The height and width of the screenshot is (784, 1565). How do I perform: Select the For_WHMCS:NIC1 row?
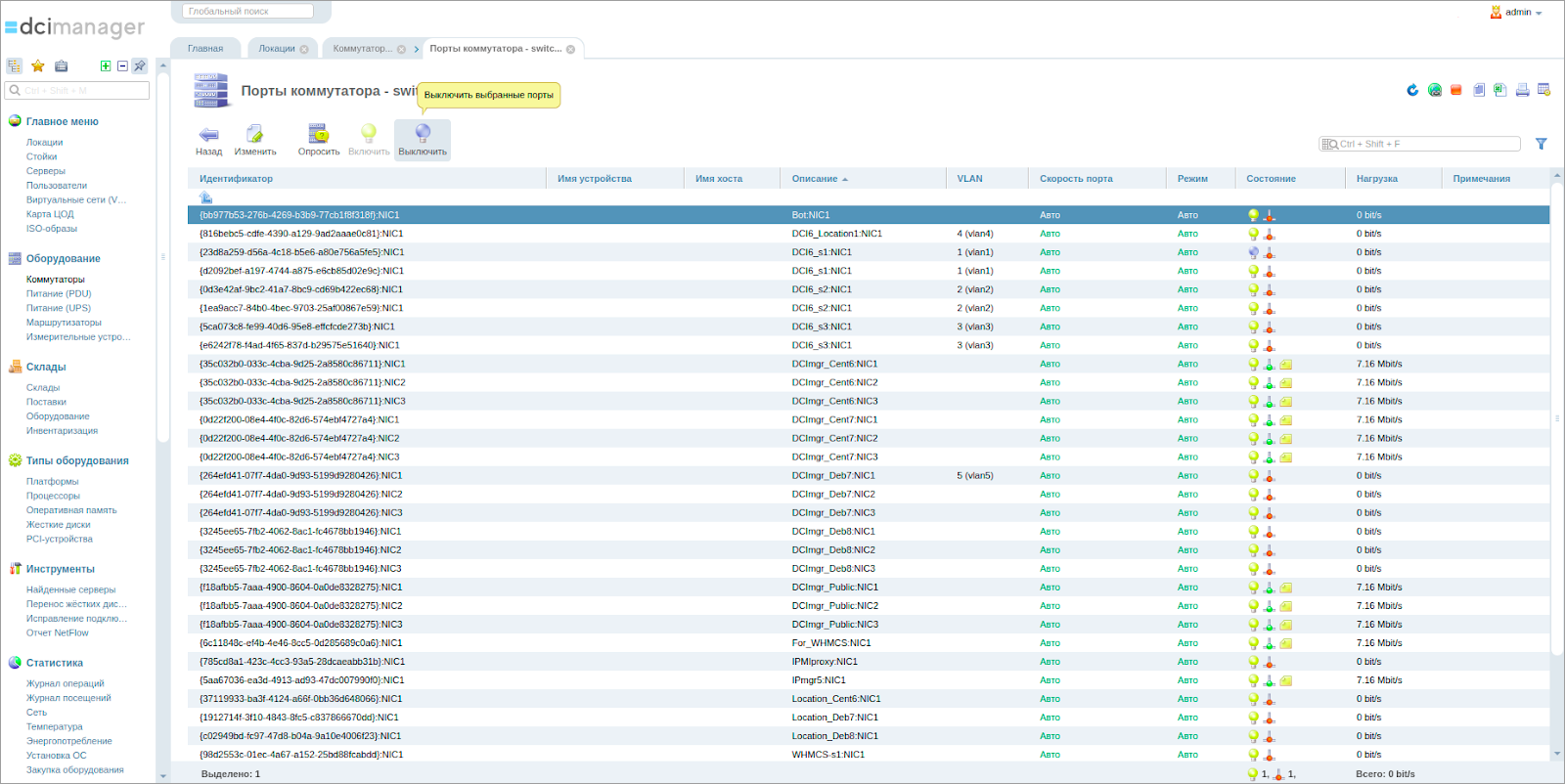pos(869,643)
